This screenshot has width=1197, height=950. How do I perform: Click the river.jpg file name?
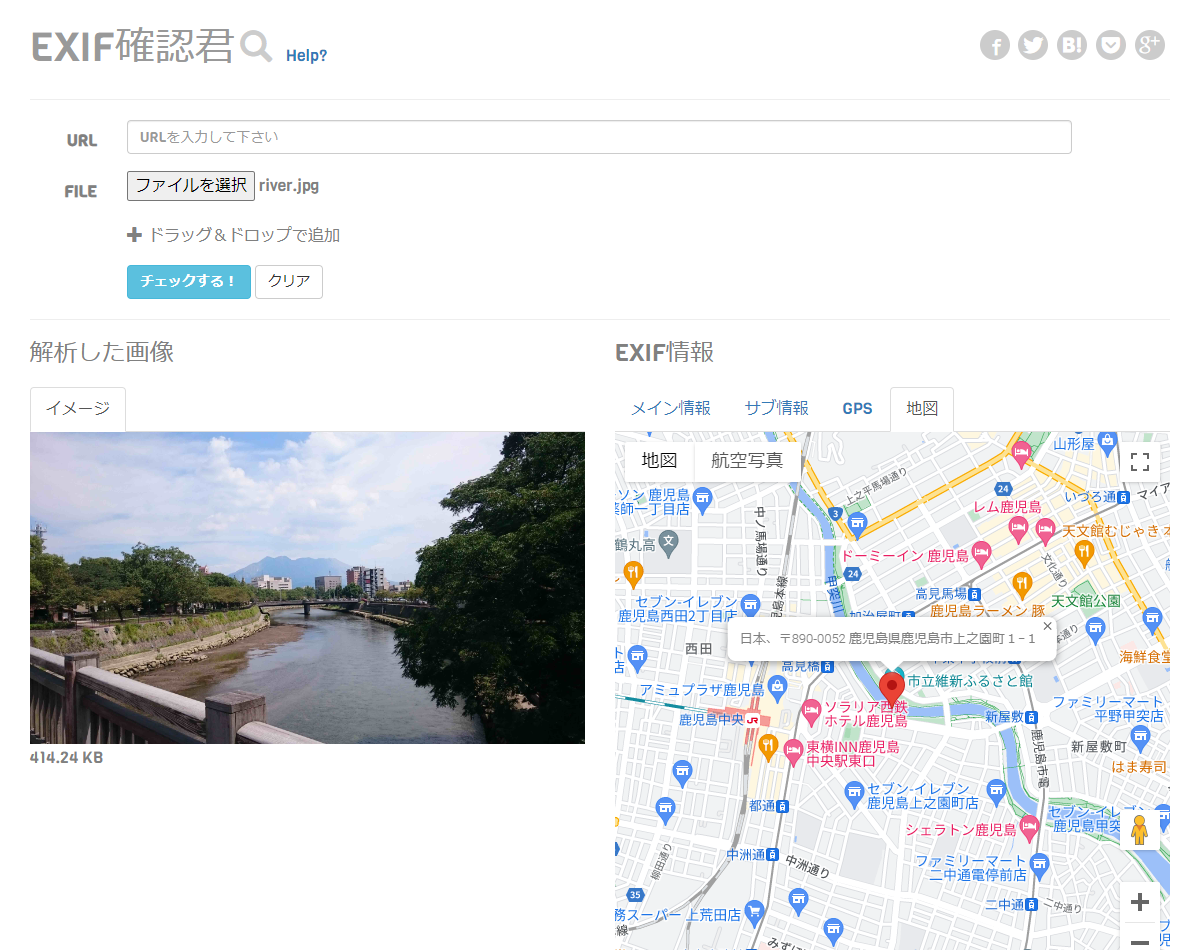[289, 186]
